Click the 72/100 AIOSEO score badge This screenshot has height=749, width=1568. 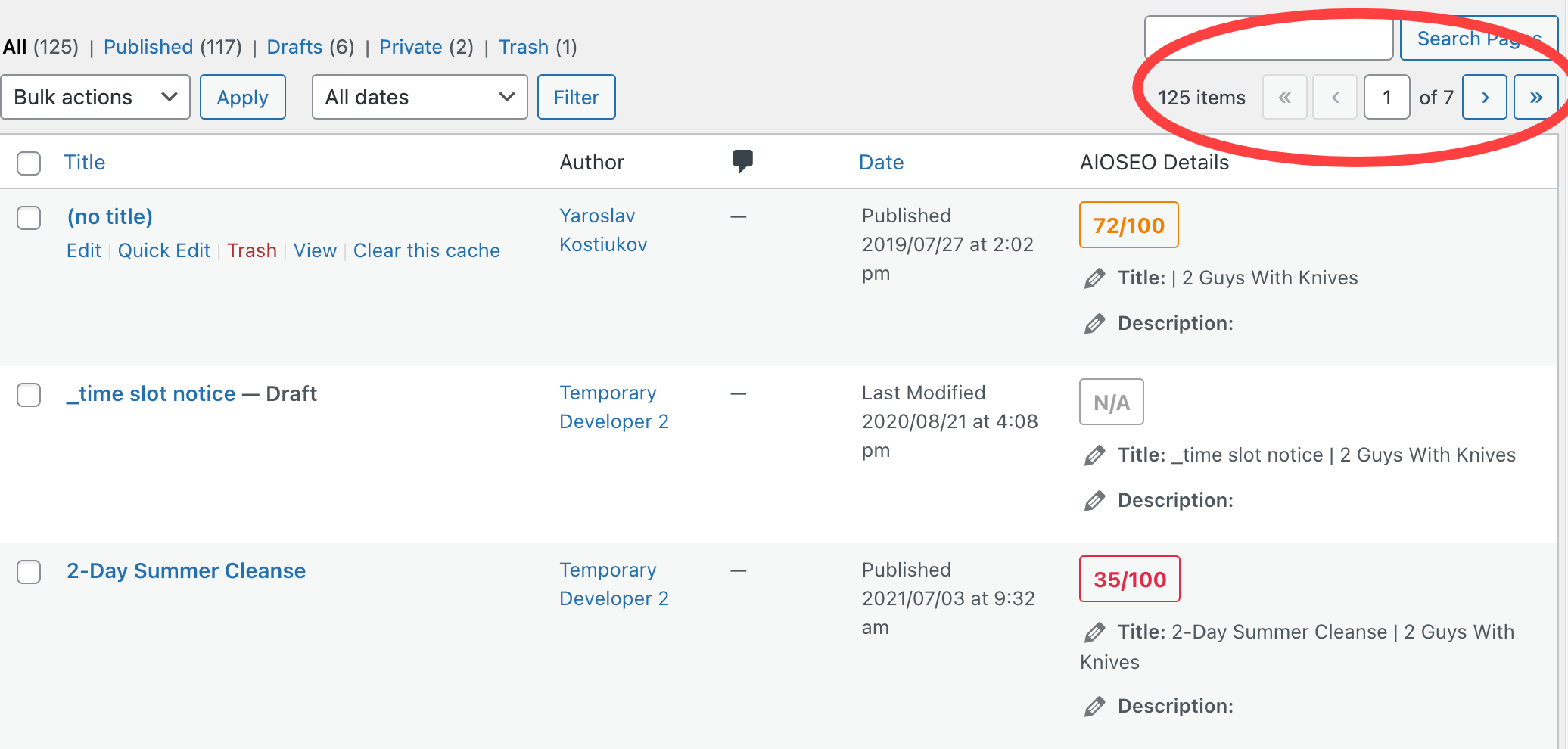(1128, 225)
